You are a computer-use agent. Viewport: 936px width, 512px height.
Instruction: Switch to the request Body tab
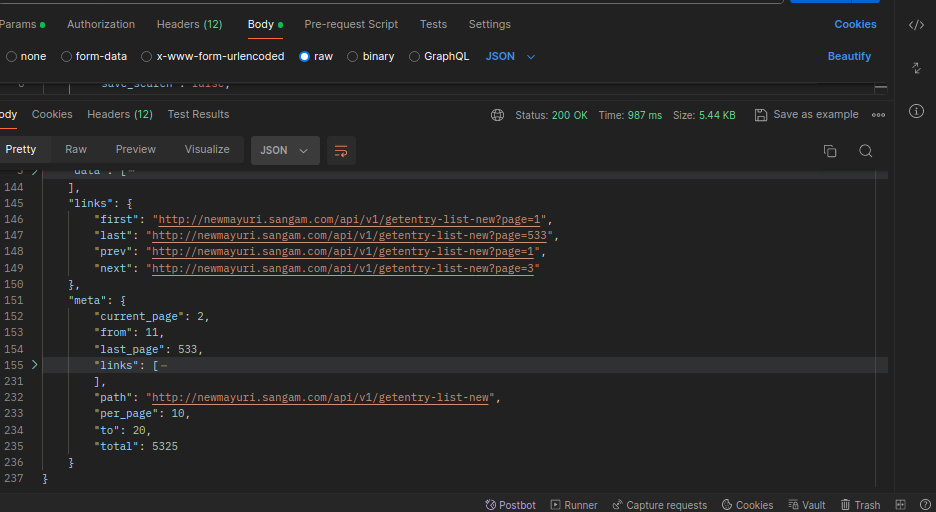point(265,24)
